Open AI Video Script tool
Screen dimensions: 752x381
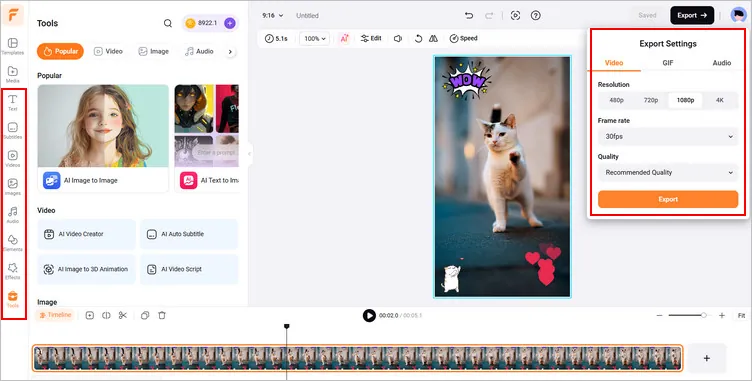click(189, 269)
